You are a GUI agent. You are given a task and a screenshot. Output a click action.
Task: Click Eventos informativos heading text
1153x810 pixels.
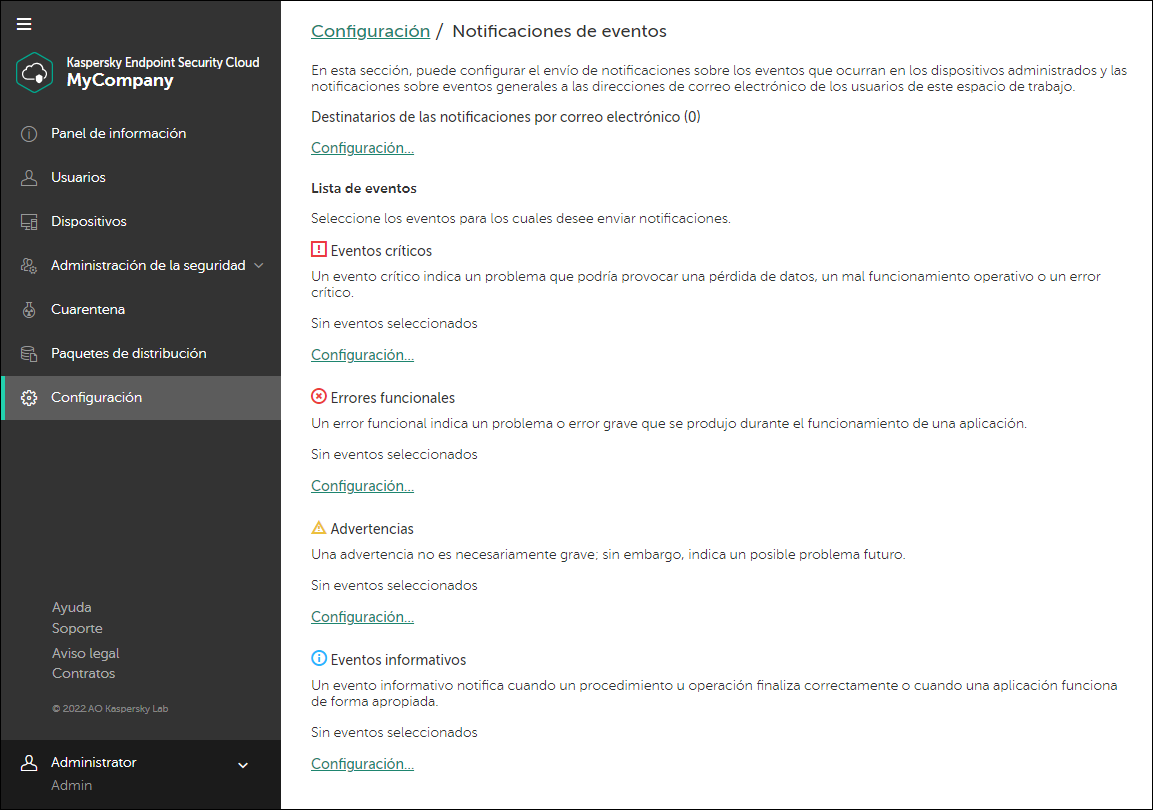tap(399, 659)
